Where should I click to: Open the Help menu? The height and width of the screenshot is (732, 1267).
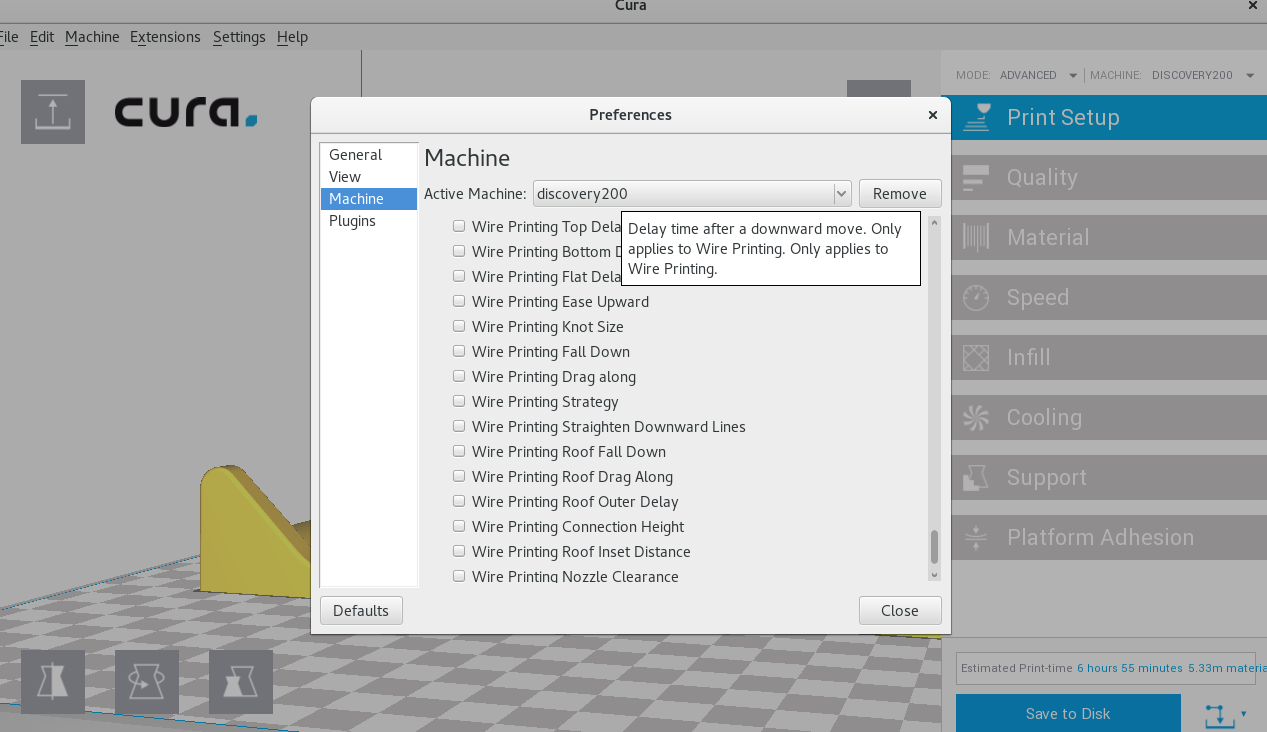tap(292, 37)
